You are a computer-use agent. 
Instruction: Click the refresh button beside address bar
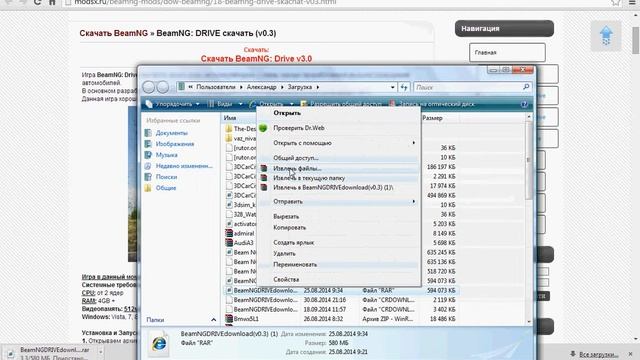pyautogui.click(x=404, y=87)
